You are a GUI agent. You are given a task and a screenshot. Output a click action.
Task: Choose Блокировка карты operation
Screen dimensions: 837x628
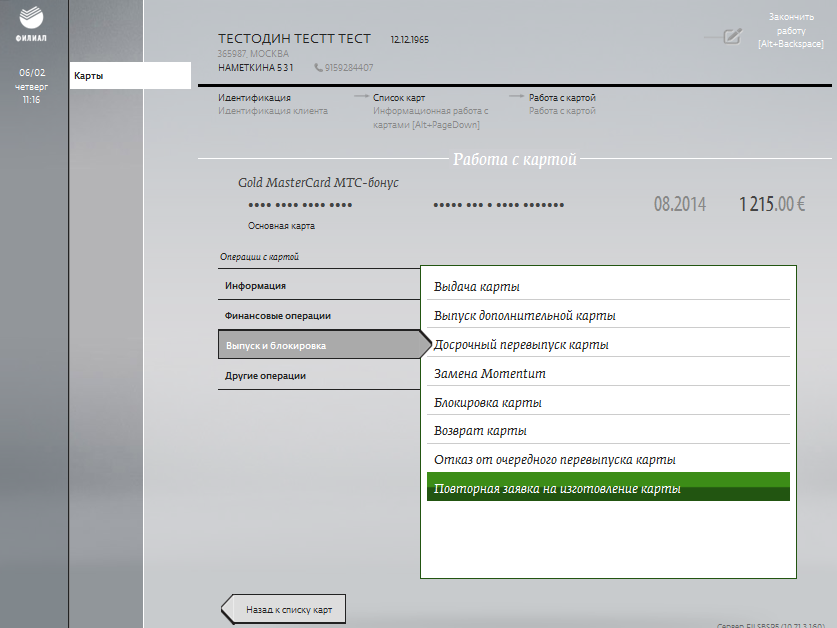(608, 402)
